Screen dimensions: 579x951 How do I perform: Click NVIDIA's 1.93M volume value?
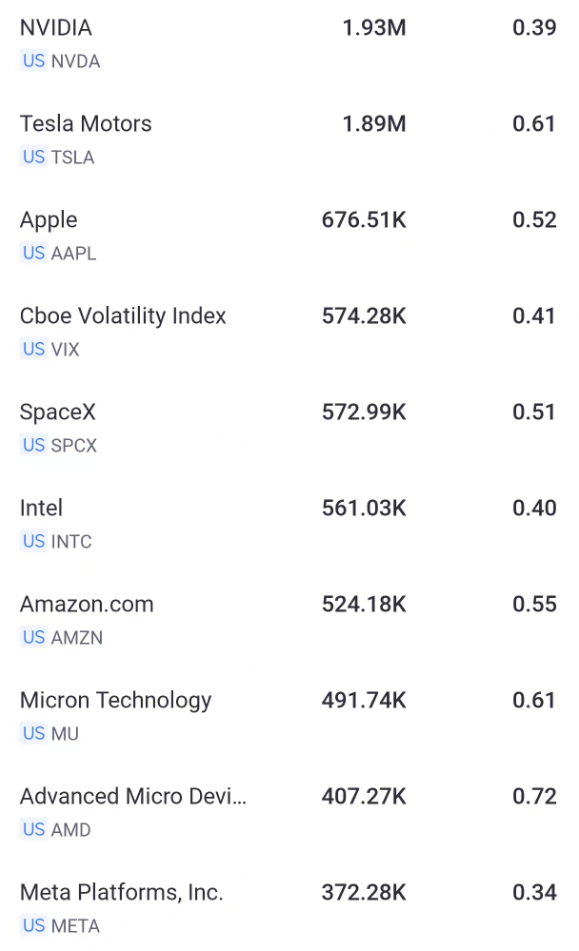[x=374, y=28]
